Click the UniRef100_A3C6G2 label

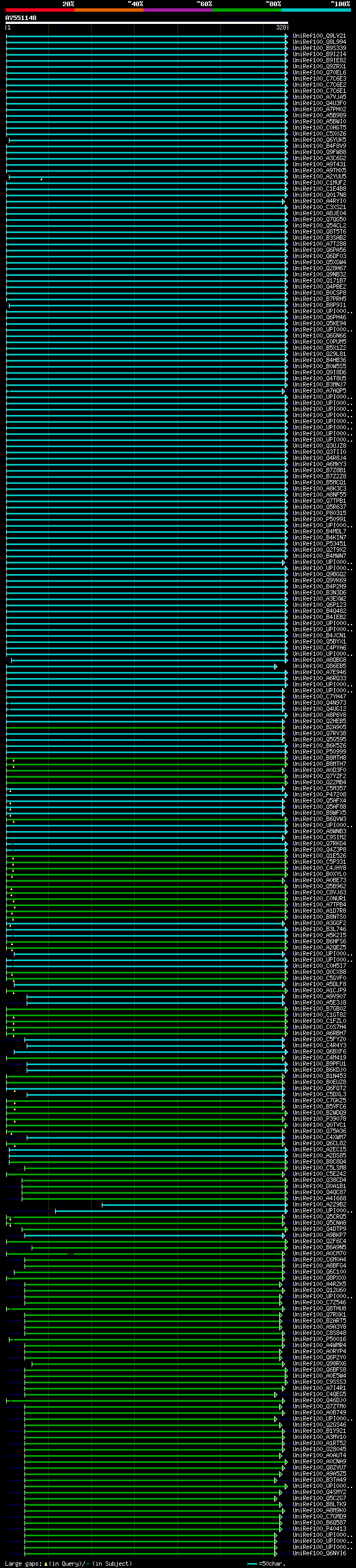(319, 159)
